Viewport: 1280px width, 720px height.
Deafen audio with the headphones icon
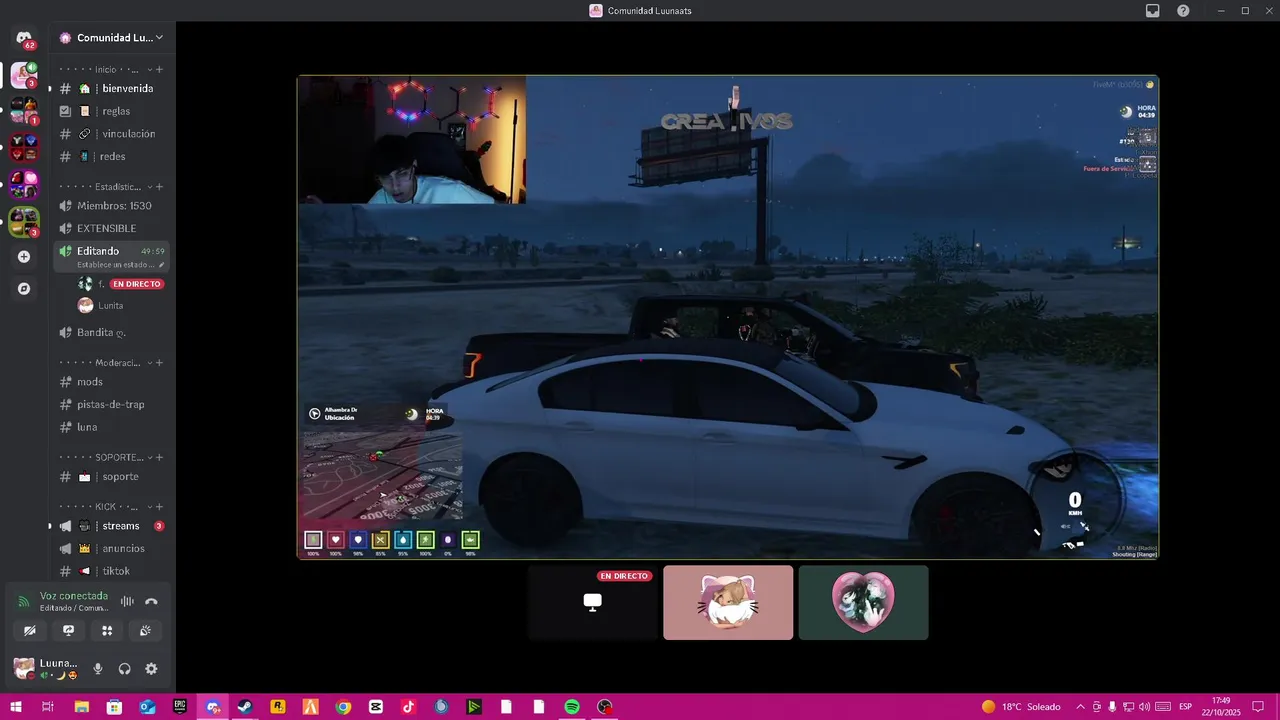coord(125,669)
